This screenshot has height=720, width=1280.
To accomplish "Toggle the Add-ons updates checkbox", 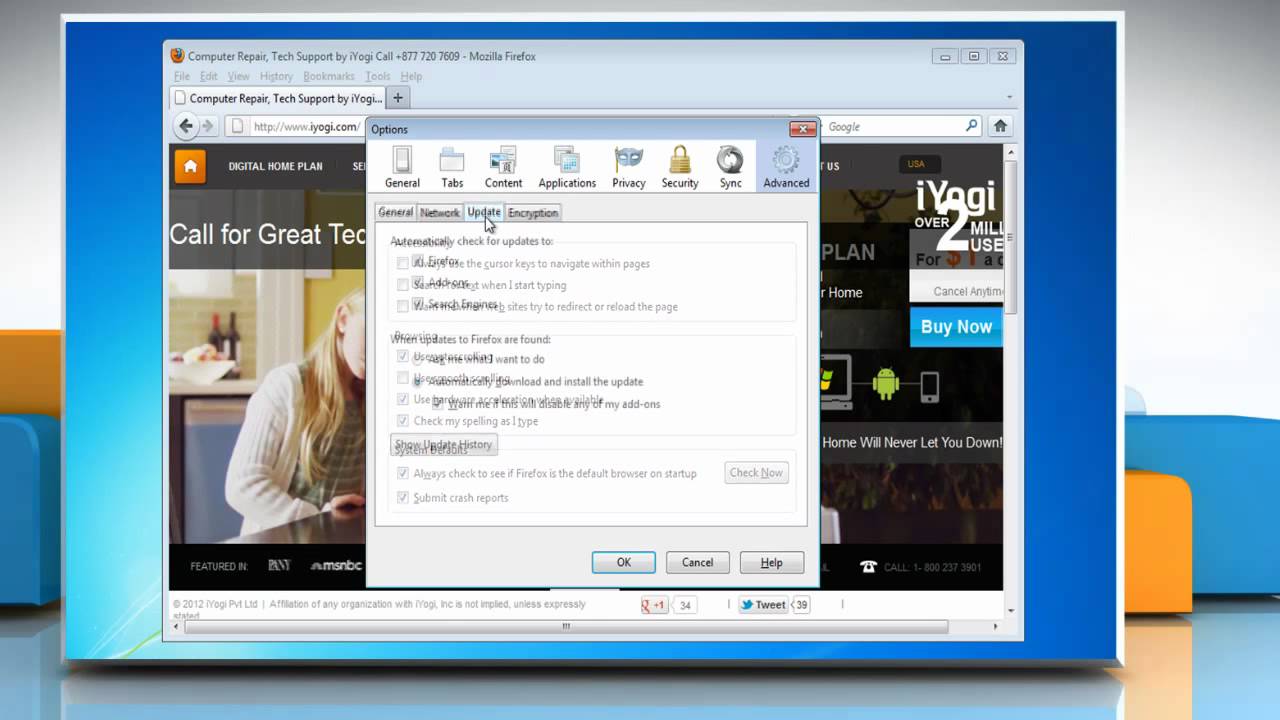I will tap(418, 283).
